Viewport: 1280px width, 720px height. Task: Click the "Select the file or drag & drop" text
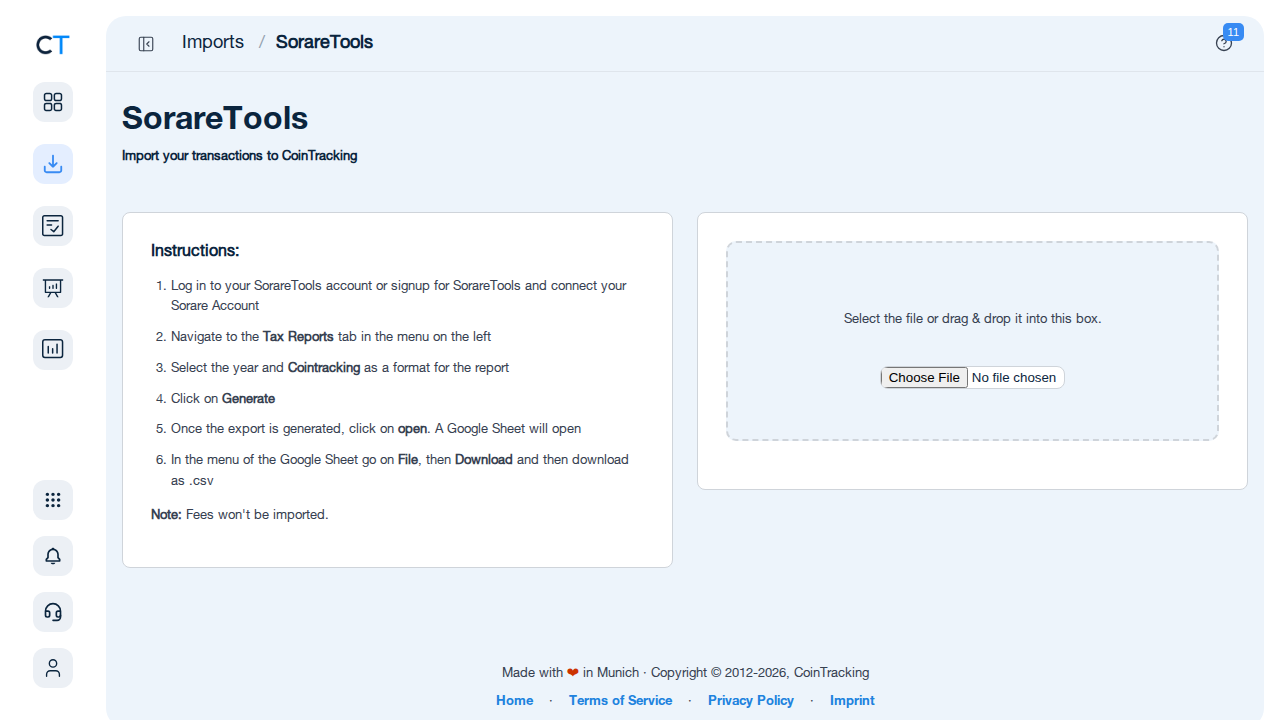coord(972,318)
